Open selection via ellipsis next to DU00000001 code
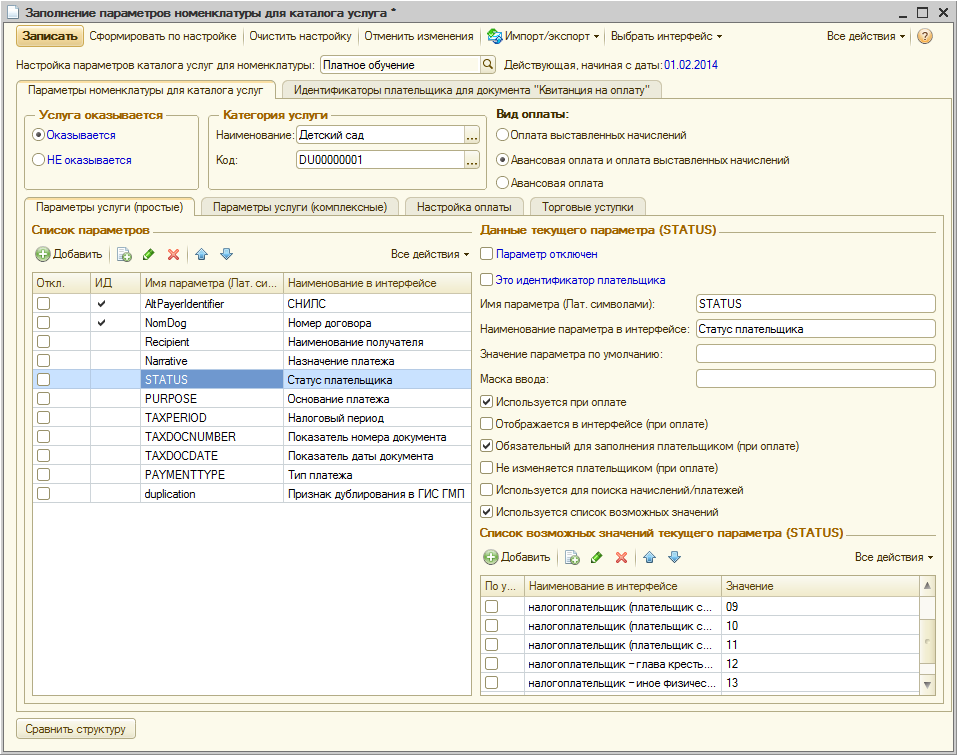 point(472,160)
